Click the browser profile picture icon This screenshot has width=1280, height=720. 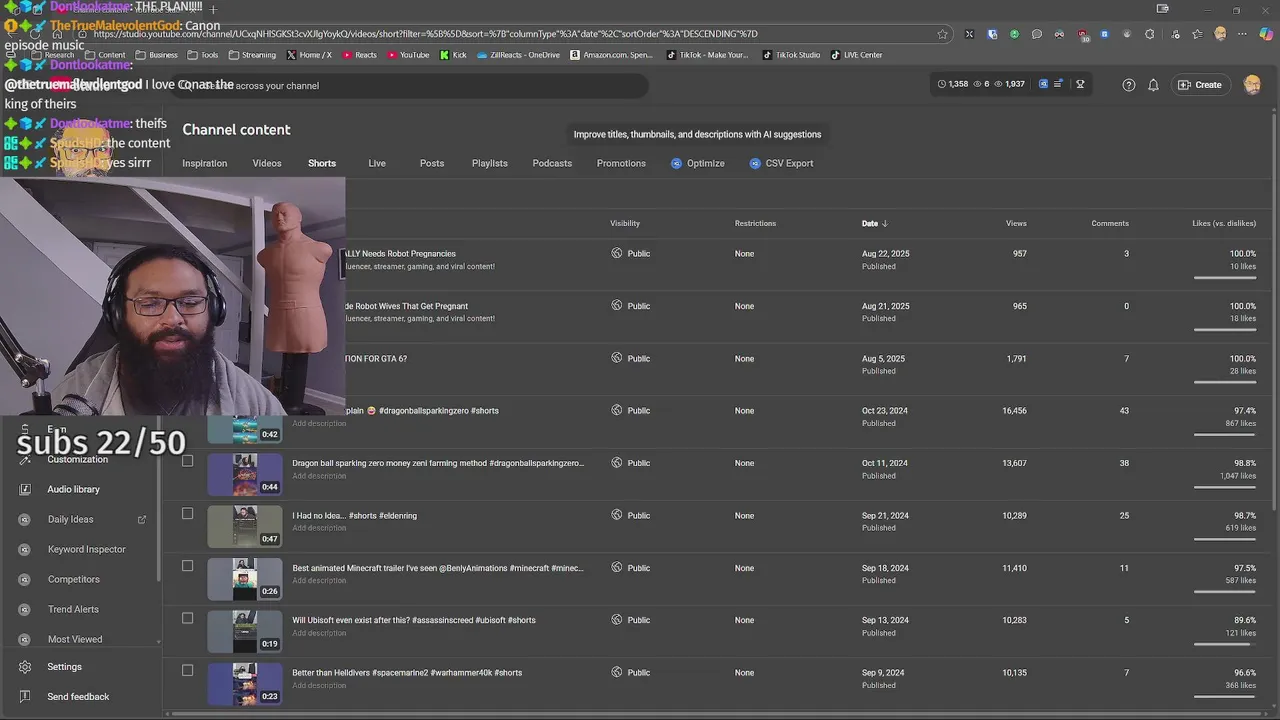coord(1220,34)
